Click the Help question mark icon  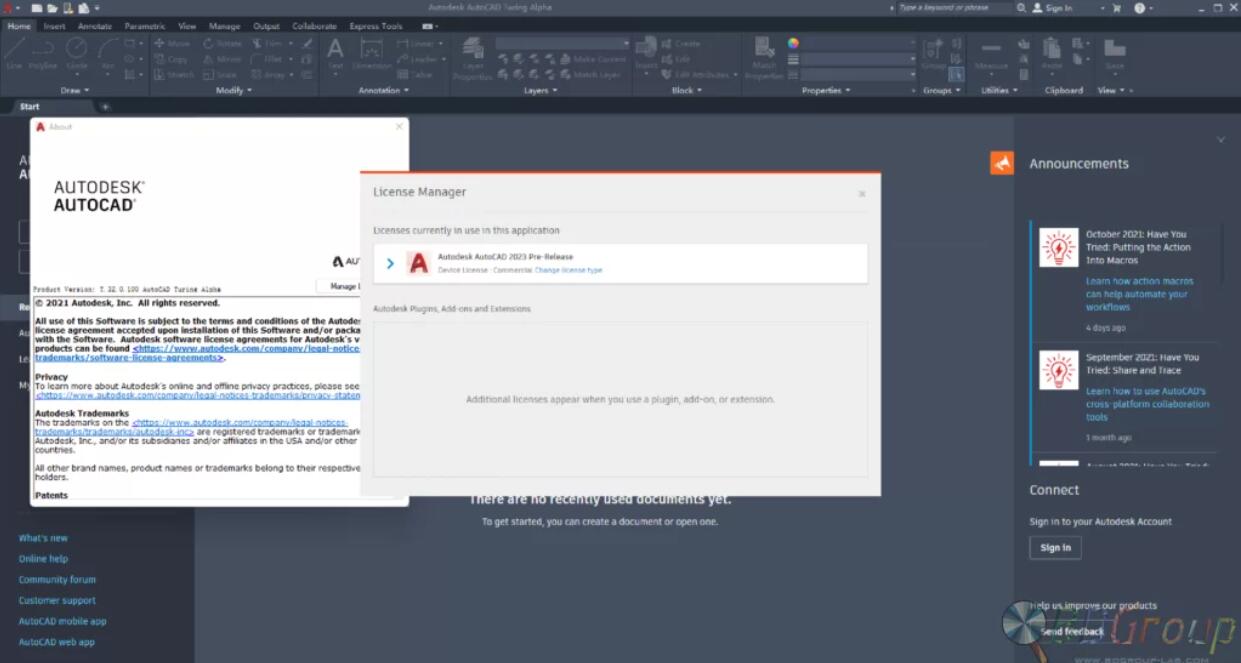[x=1139, y=8]
